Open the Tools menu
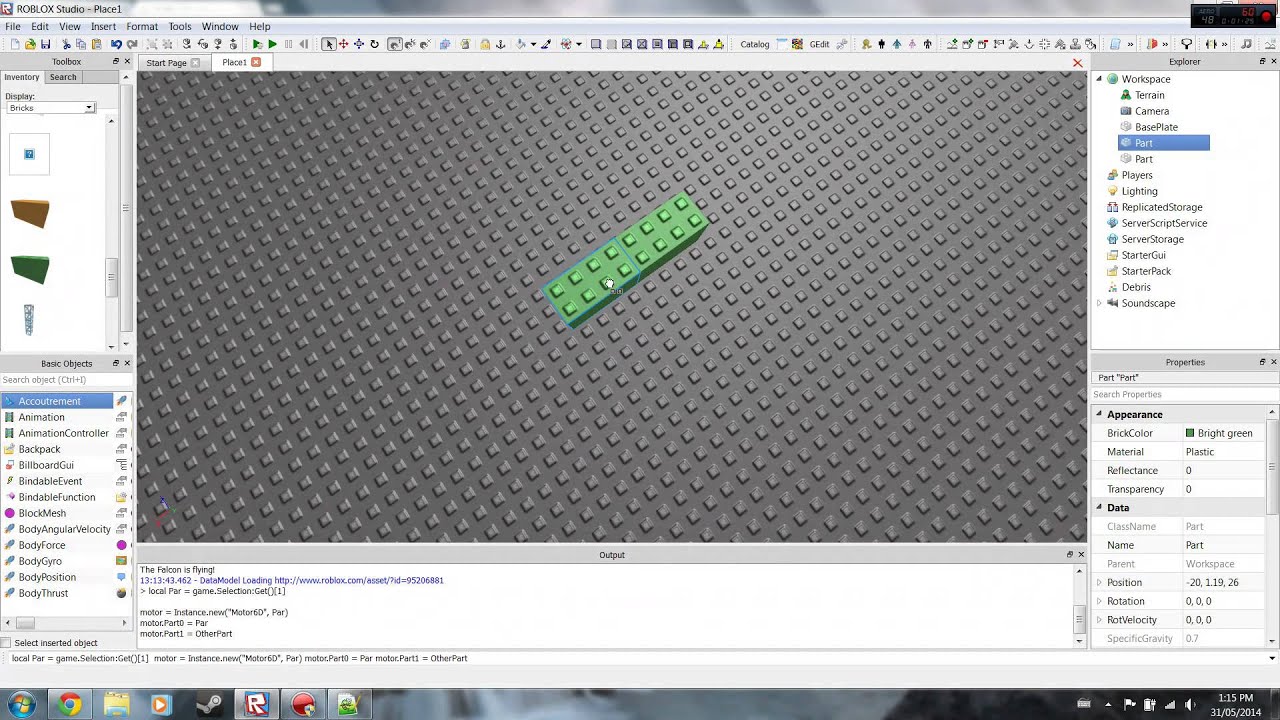Viewport: 1280px width, 720px height. click(x=180, y=26)
